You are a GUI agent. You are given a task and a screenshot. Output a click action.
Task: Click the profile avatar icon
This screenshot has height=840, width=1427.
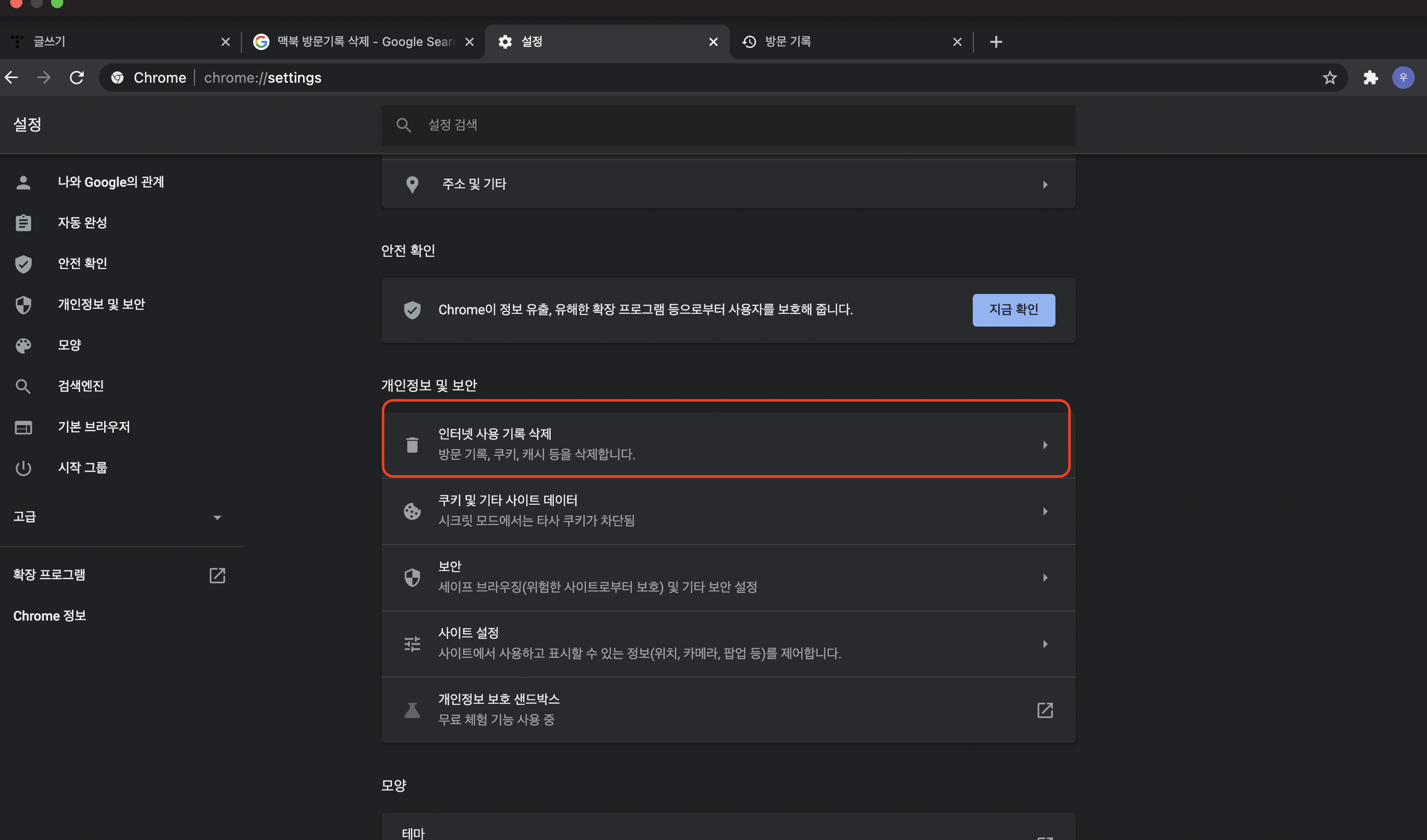click(1403, 78)
